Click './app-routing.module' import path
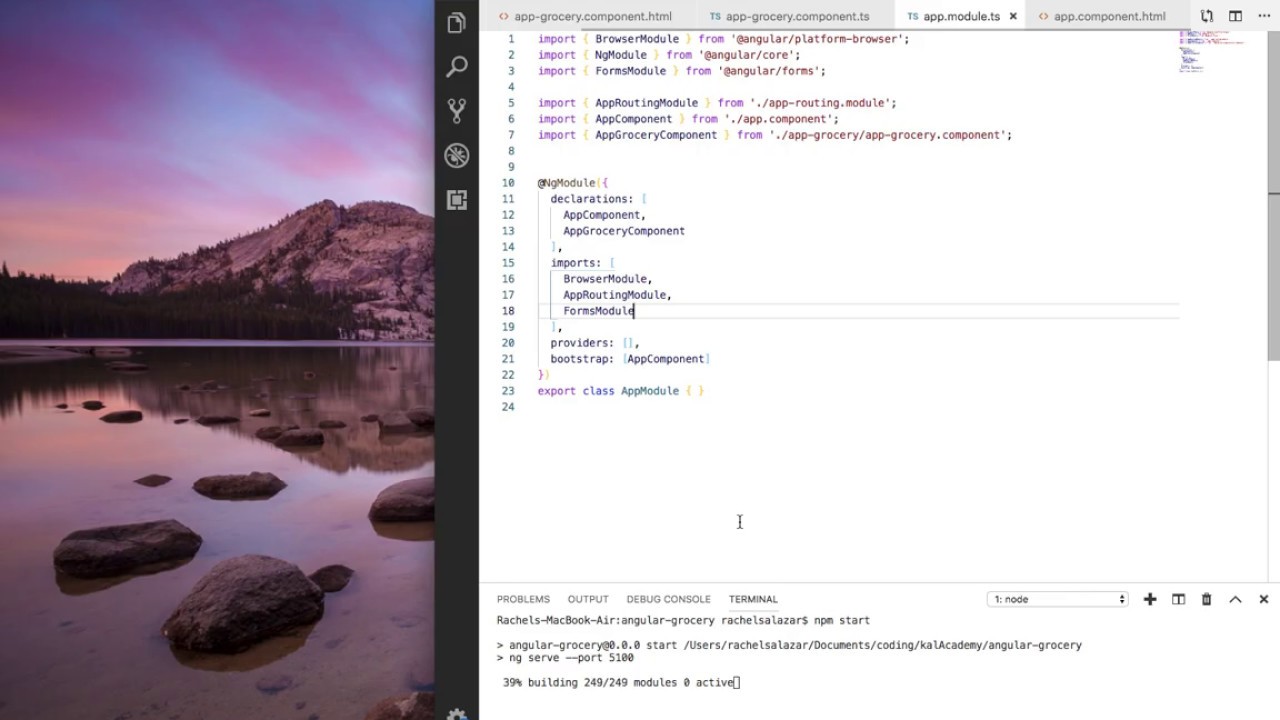 point(820,103)
